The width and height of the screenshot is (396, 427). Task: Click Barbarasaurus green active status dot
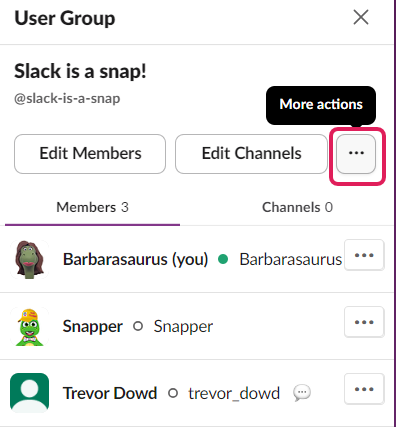pos(223,259)
